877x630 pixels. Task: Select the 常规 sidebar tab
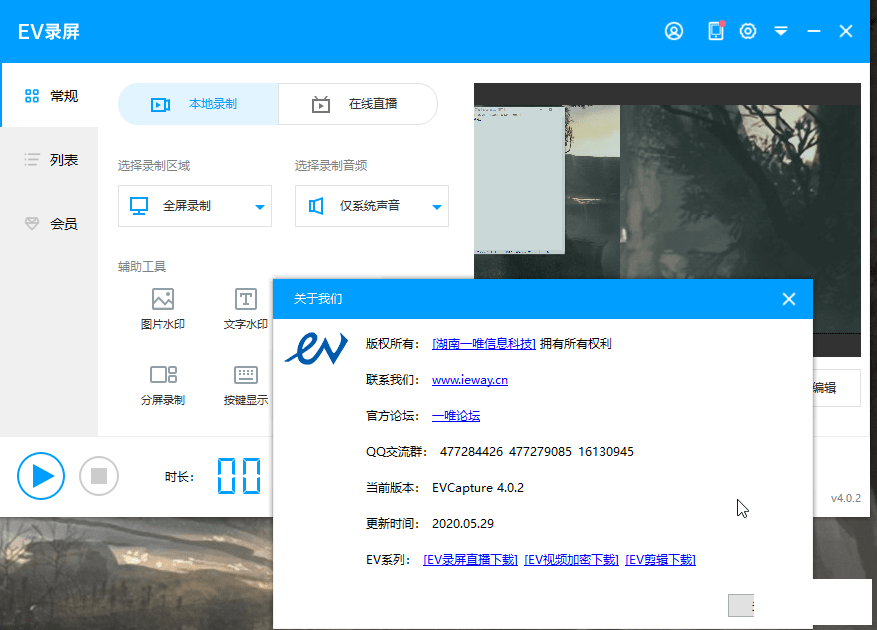coord(50,96)
